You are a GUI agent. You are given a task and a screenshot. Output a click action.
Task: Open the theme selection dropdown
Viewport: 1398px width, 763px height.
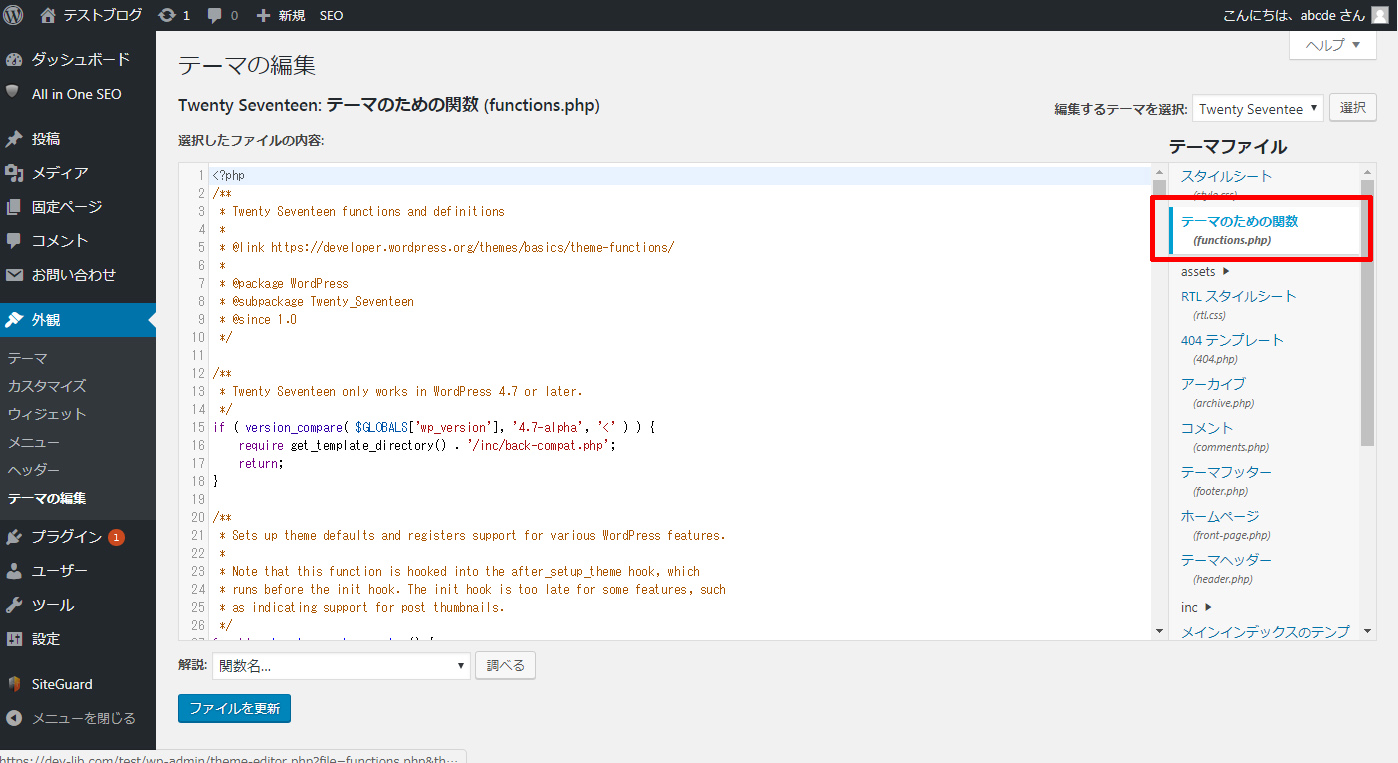point(1257,109)
